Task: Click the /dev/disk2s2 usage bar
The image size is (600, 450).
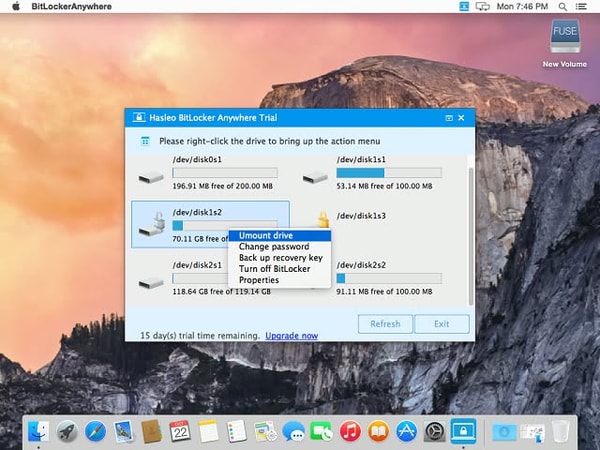Action: [389, 278]
